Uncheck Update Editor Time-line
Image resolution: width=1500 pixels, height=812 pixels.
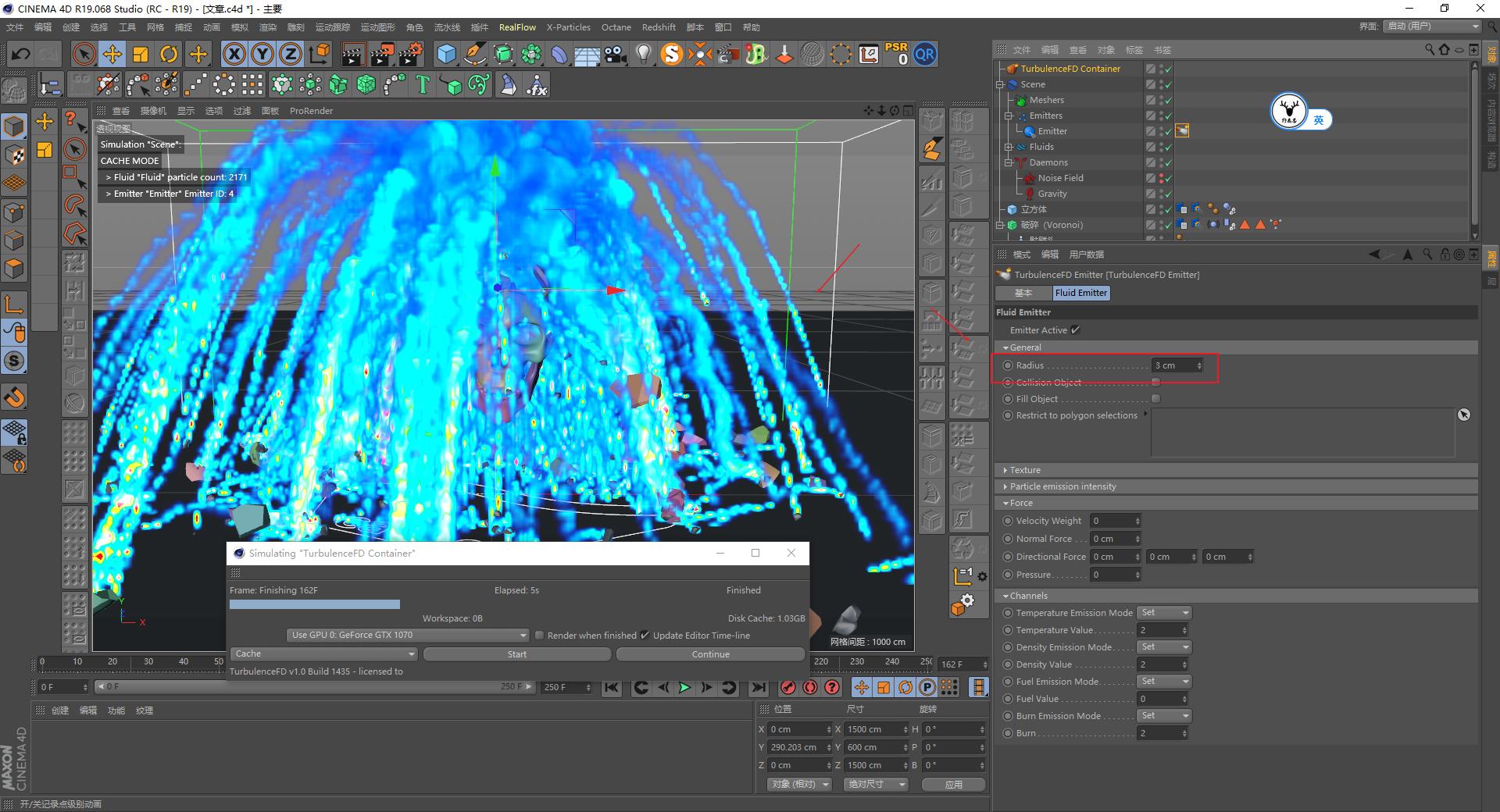coord(645,635)
